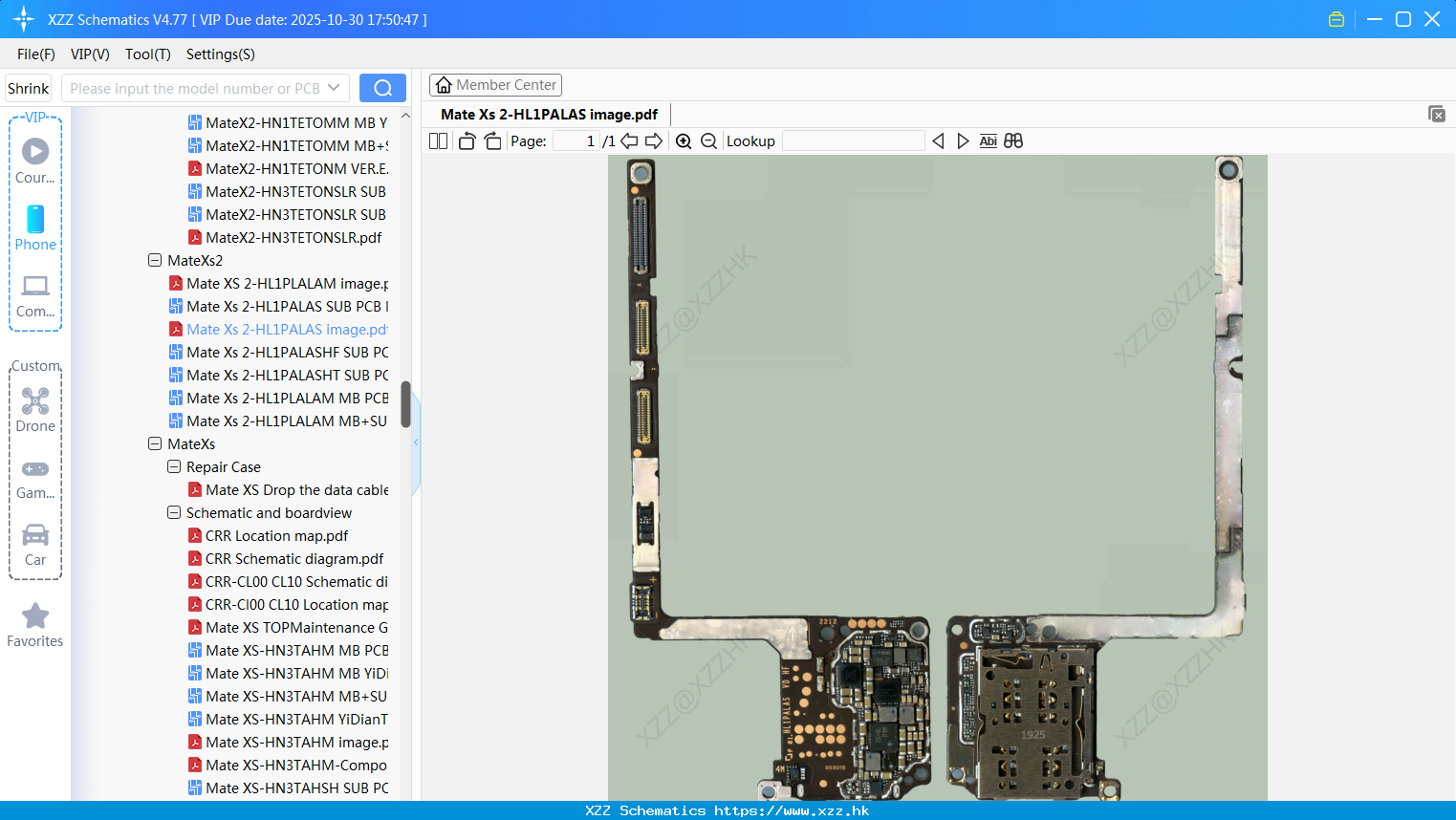Open the Settings(S) menu
The height and width of the screenshot is (820, 1456).
pos(221,54)
